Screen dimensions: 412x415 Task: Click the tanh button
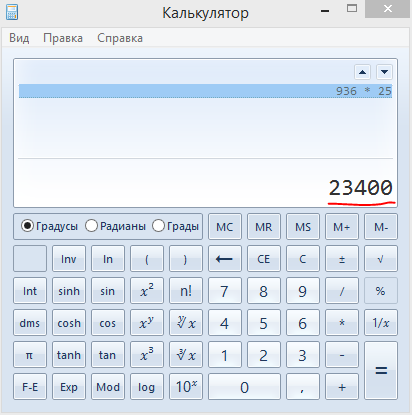pyautogui.click(x=69, y=355)
